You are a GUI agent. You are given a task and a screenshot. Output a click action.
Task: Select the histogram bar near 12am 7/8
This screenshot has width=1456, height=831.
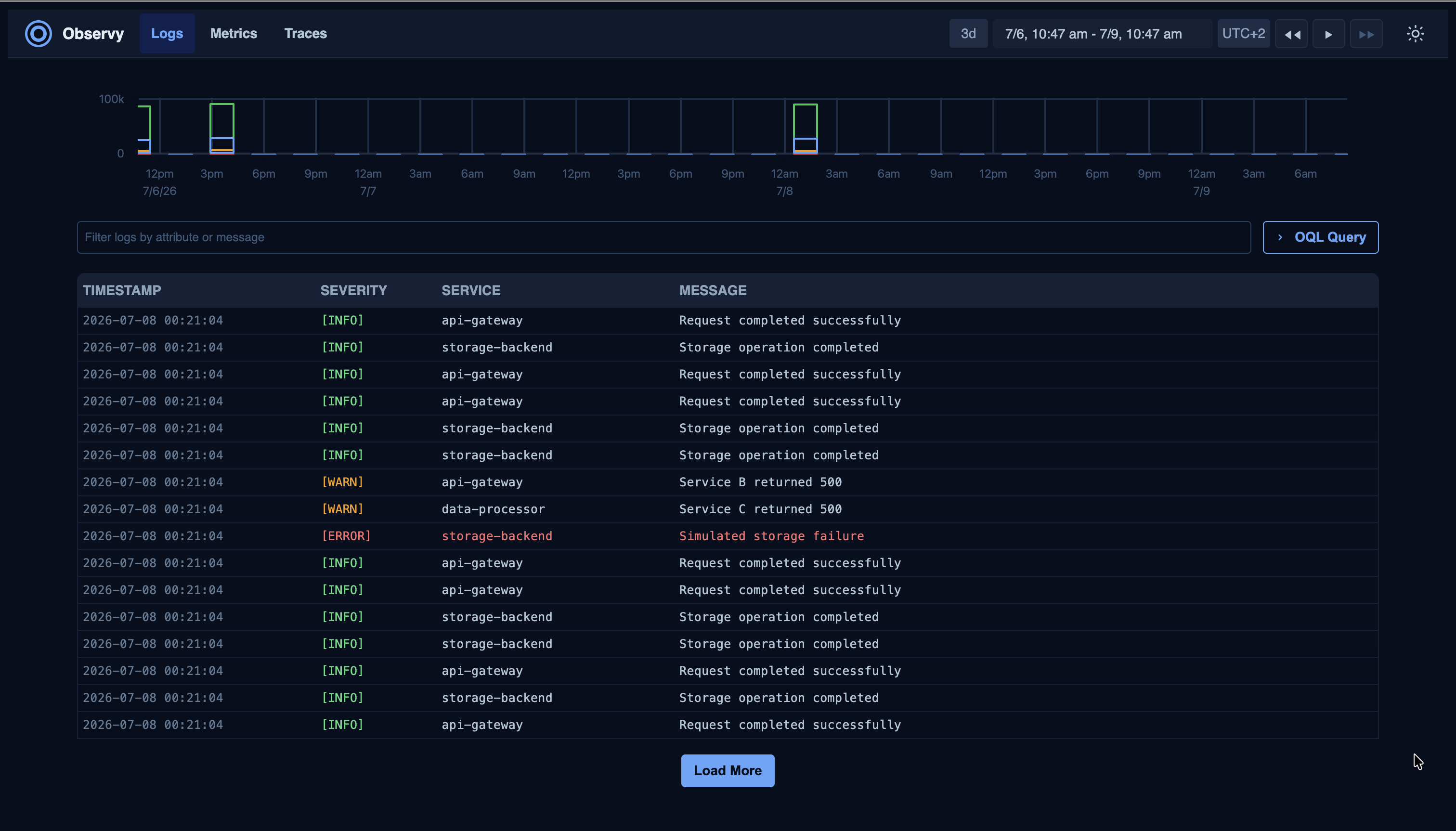click(805, 129)
